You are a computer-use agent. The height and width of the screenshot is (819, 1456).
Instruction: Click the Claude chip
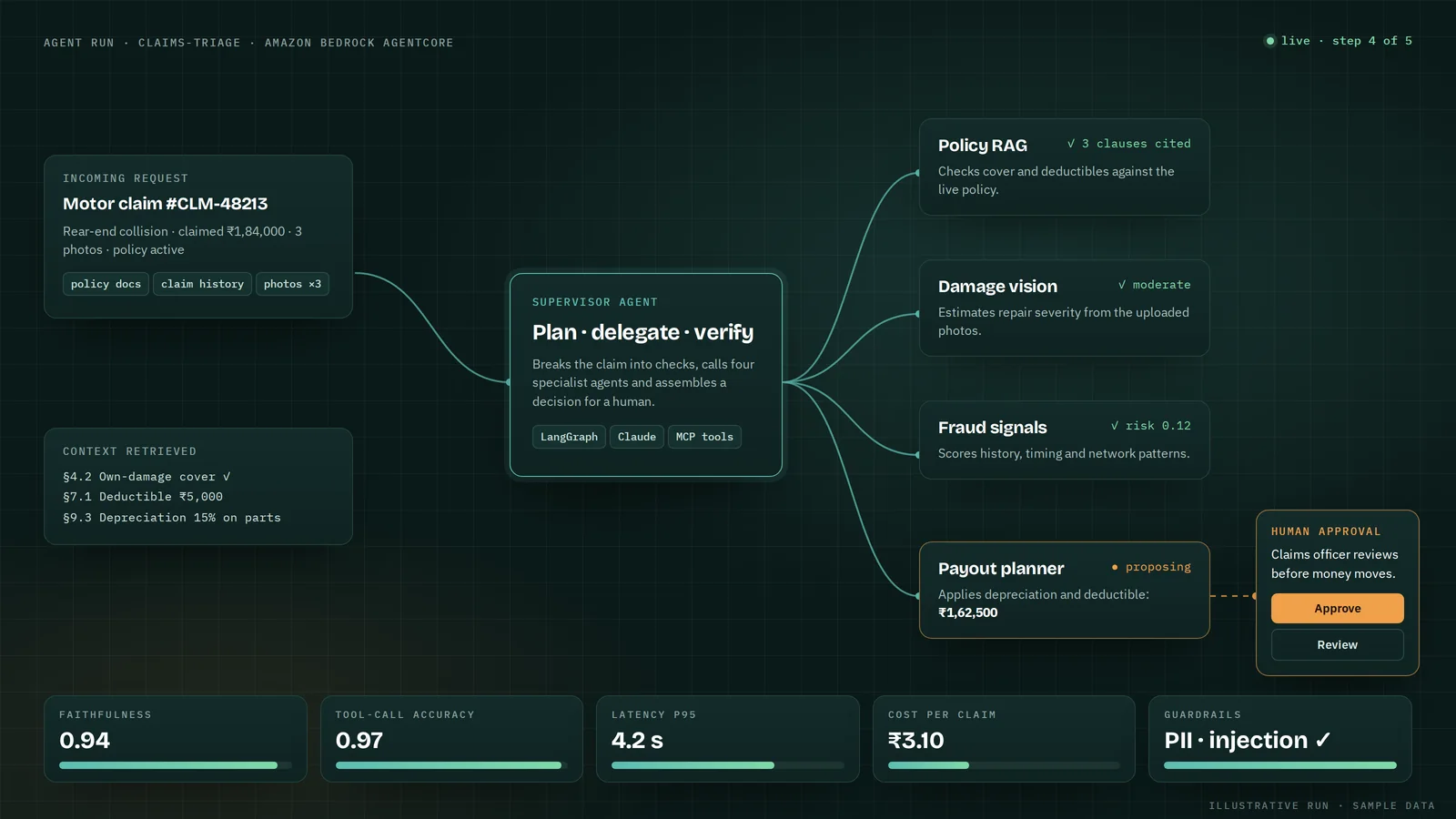coord(636,437)
